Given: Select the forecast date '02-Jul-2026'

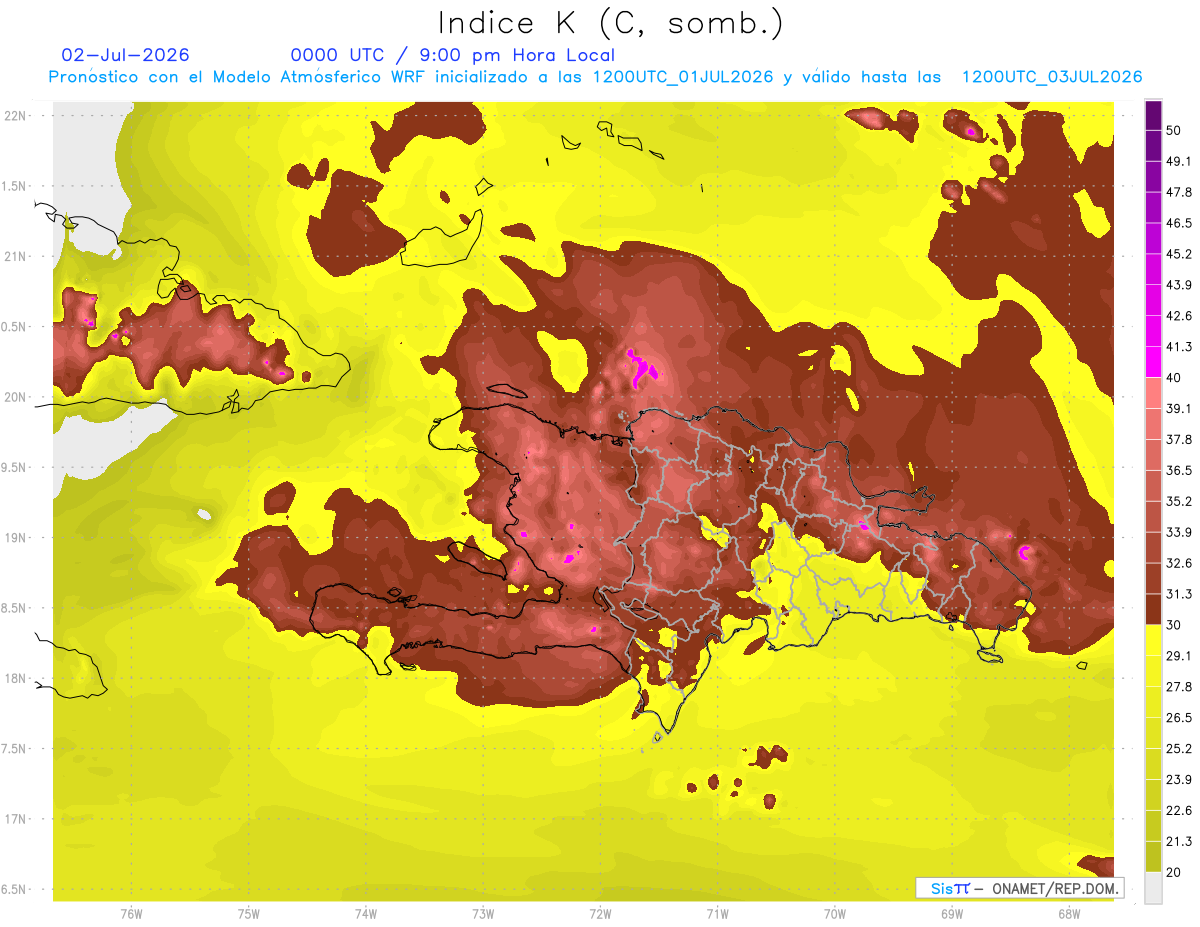Looking at the screenshot, I should 125,55.
